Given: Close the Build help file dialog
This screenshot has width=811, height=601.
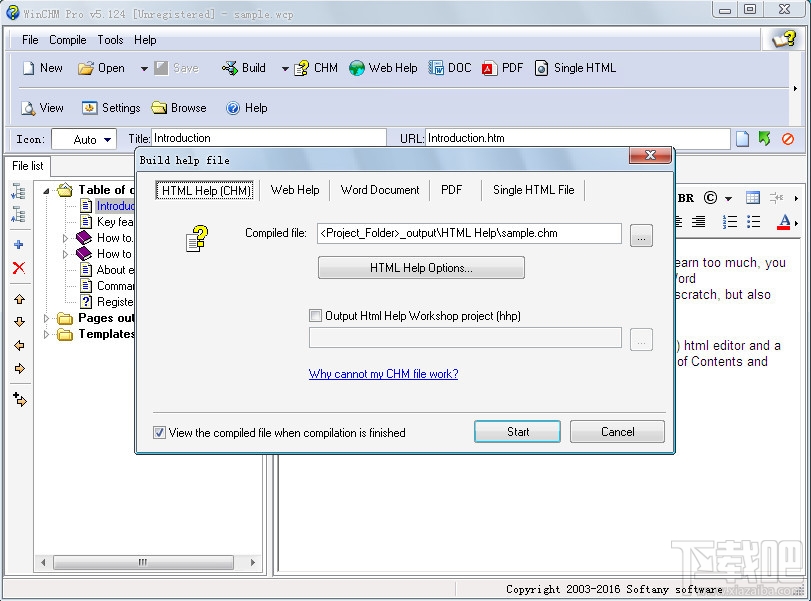Looking at the screenshot, I should click(x=650, y=155).
